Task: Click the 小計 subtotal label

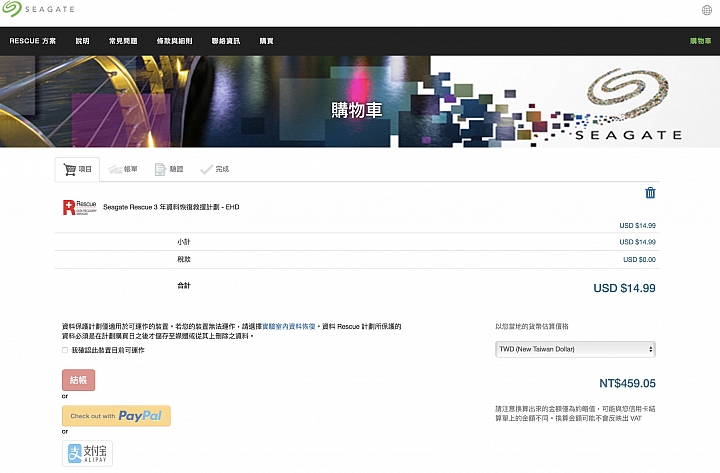Action: (184, 242)
